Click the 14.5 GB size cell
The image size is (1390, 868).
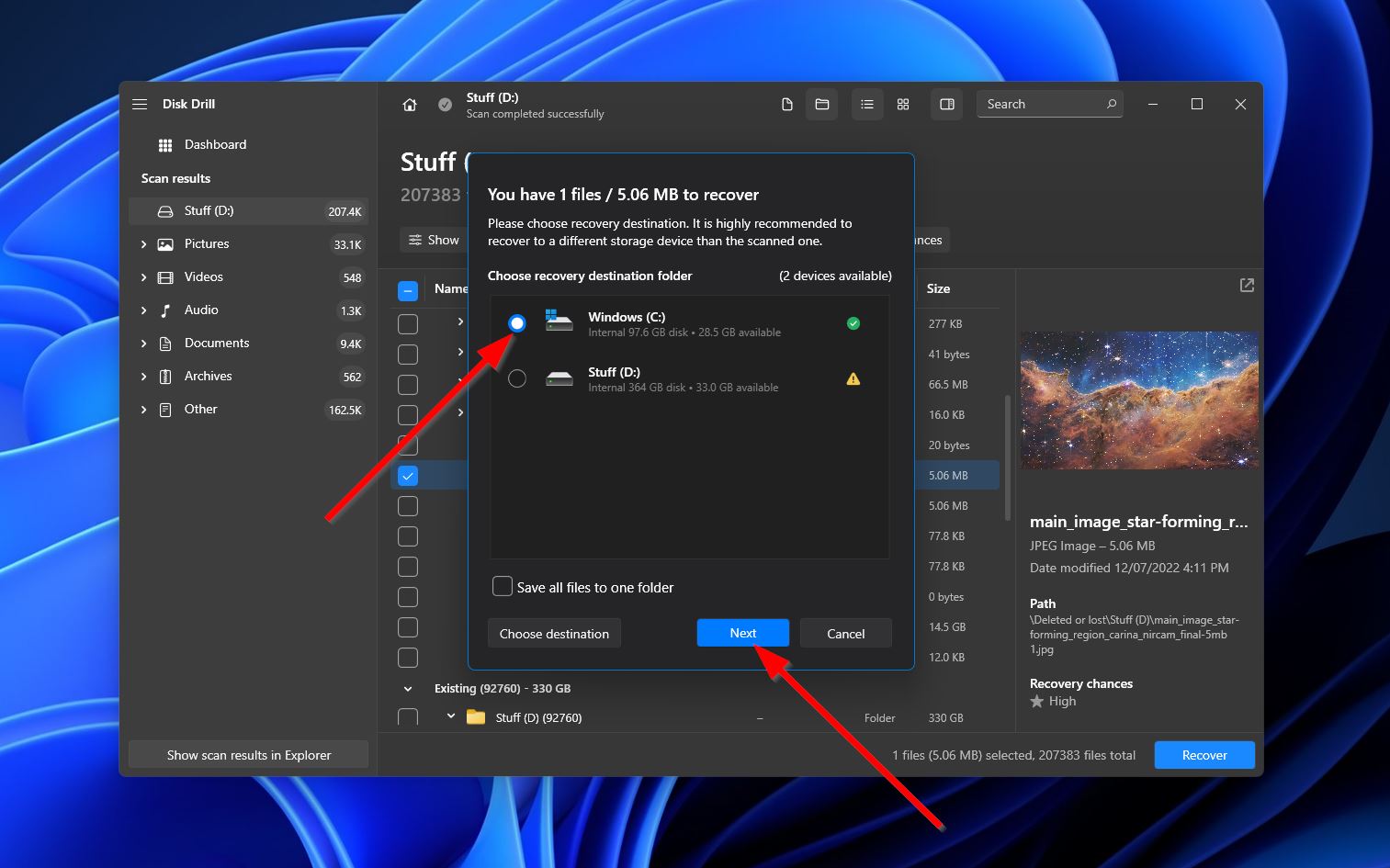tap(946, 627)
